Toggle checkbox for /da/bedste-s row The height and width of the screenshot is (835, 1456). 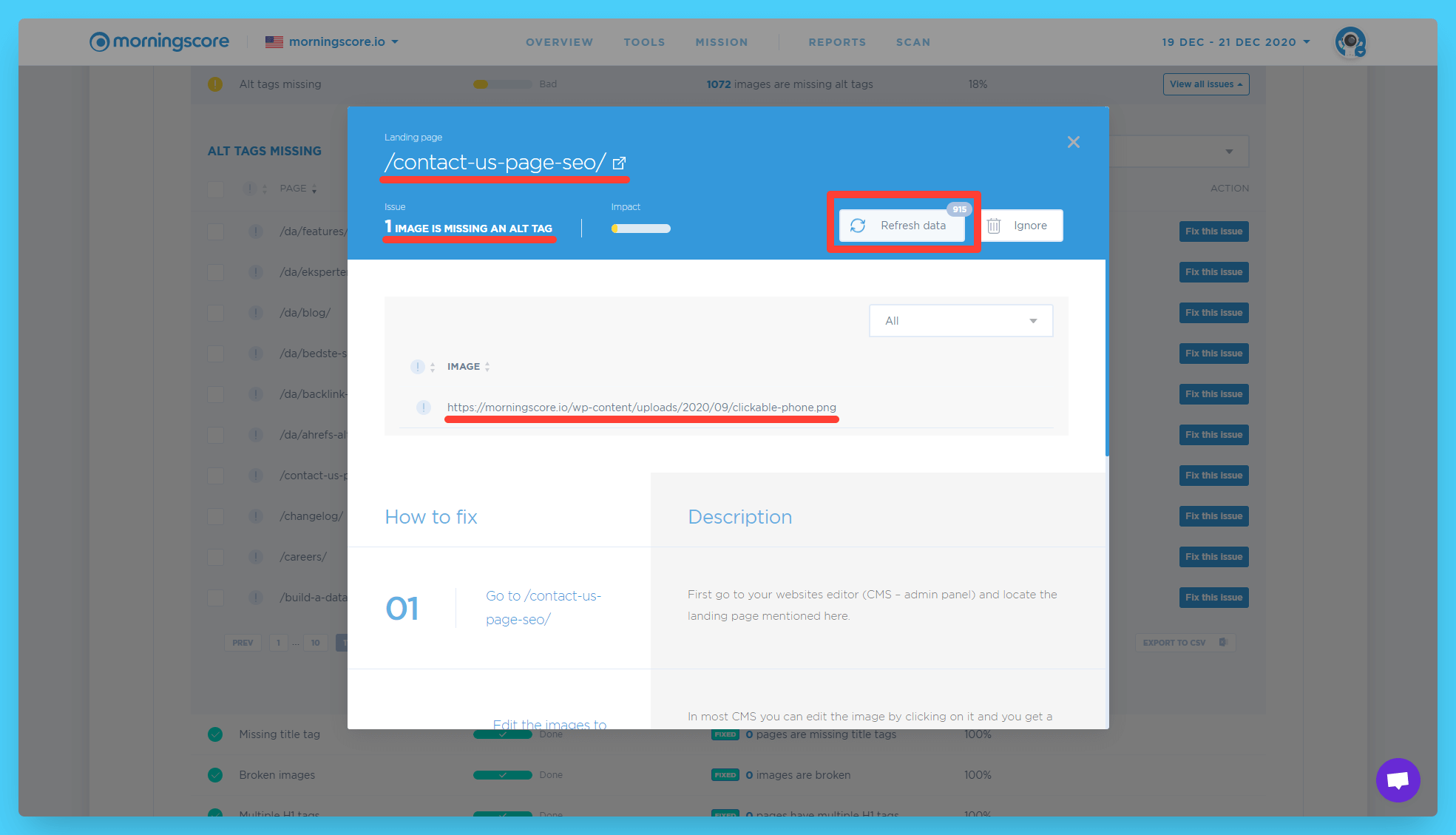[216, 354]
